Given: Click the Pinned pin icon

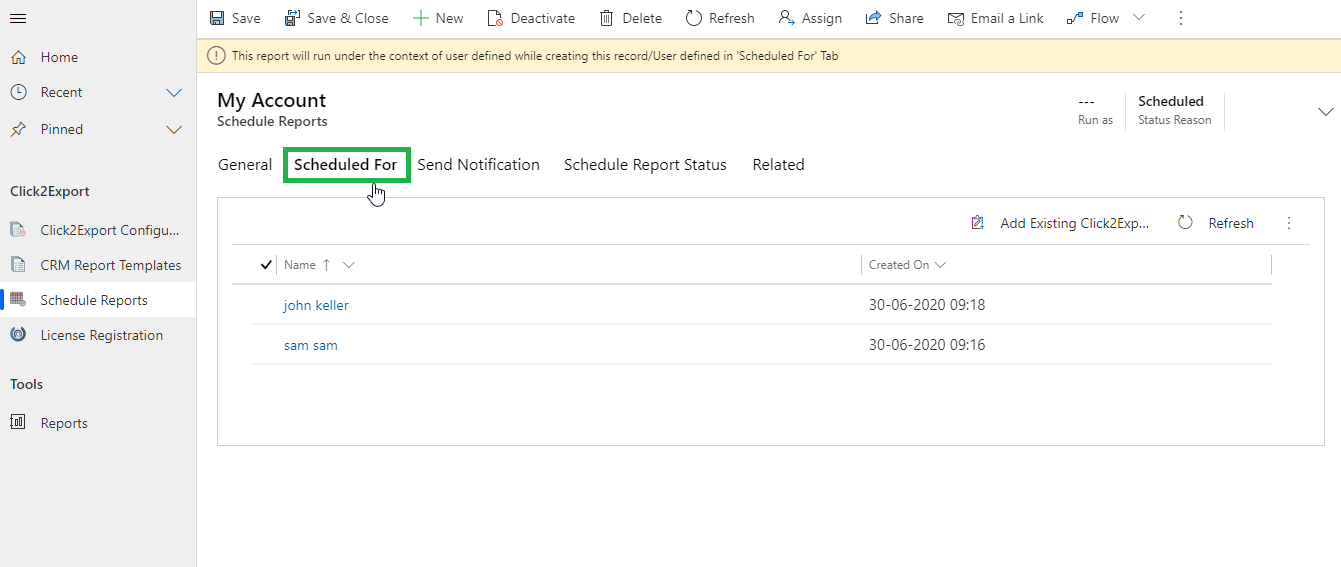Looking at the screenshot, I should click(x=18, y=129).
